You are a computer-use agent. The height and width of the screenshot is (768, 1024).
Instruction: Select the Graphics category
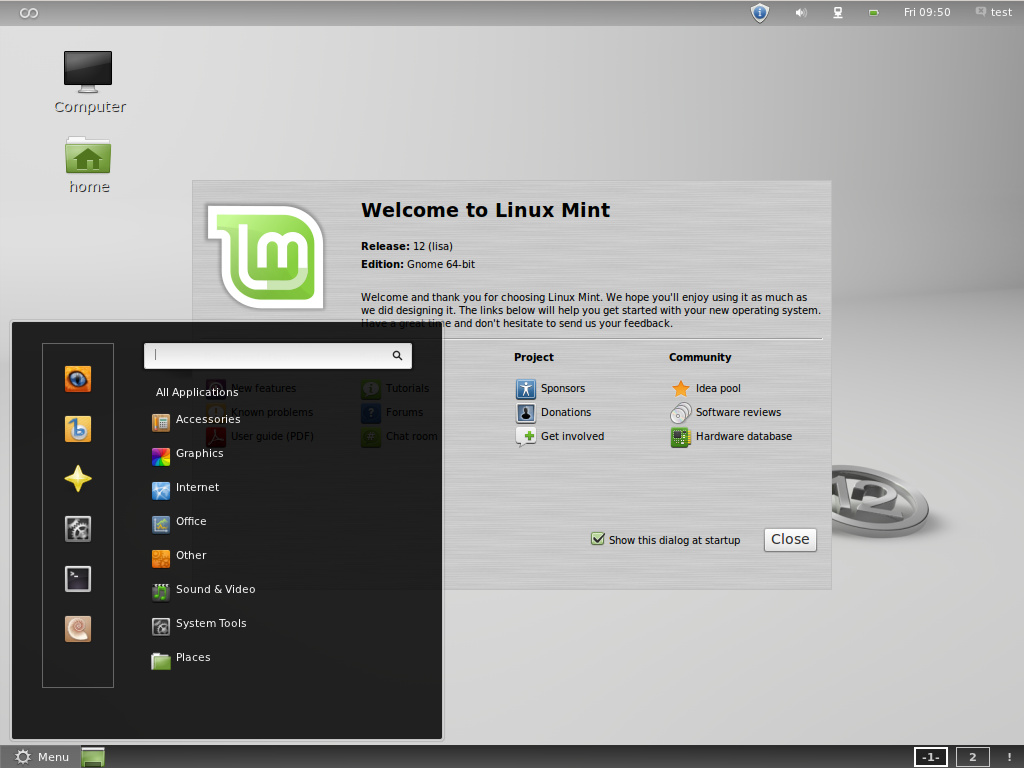(187, 455)
